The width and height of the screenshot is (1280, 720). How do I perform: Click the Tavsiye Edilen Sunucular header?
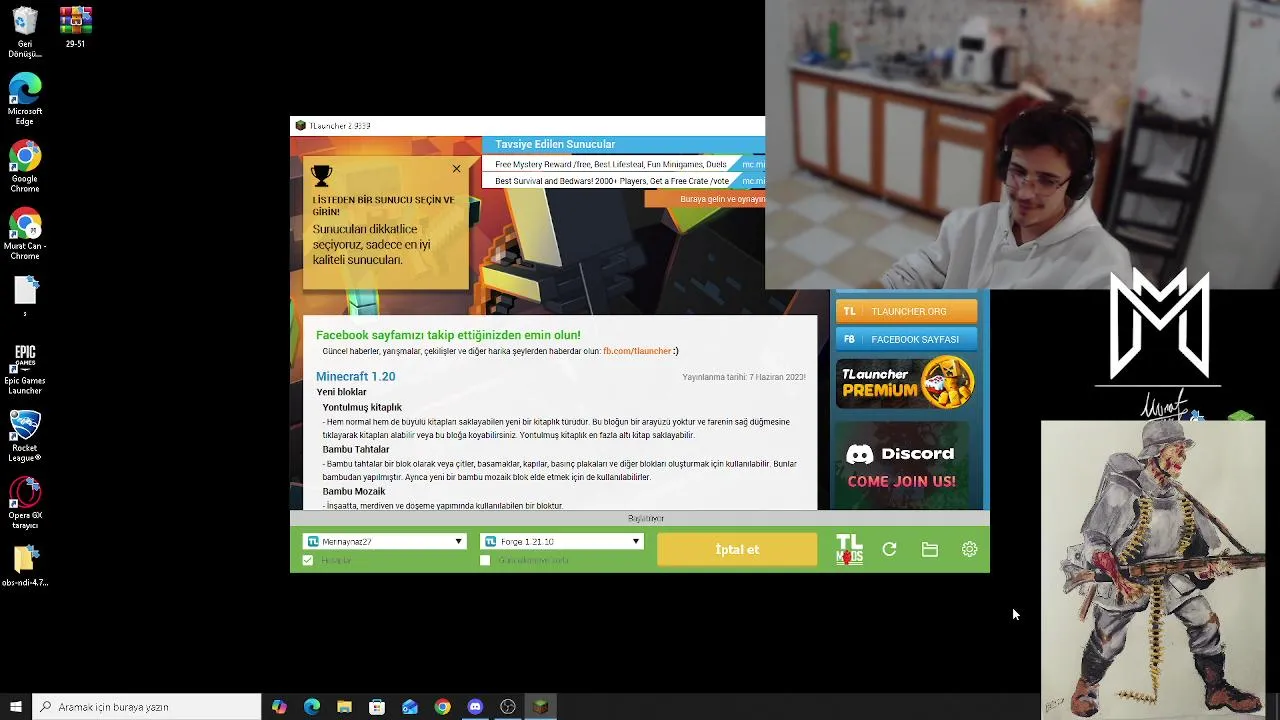click(555, 144)
